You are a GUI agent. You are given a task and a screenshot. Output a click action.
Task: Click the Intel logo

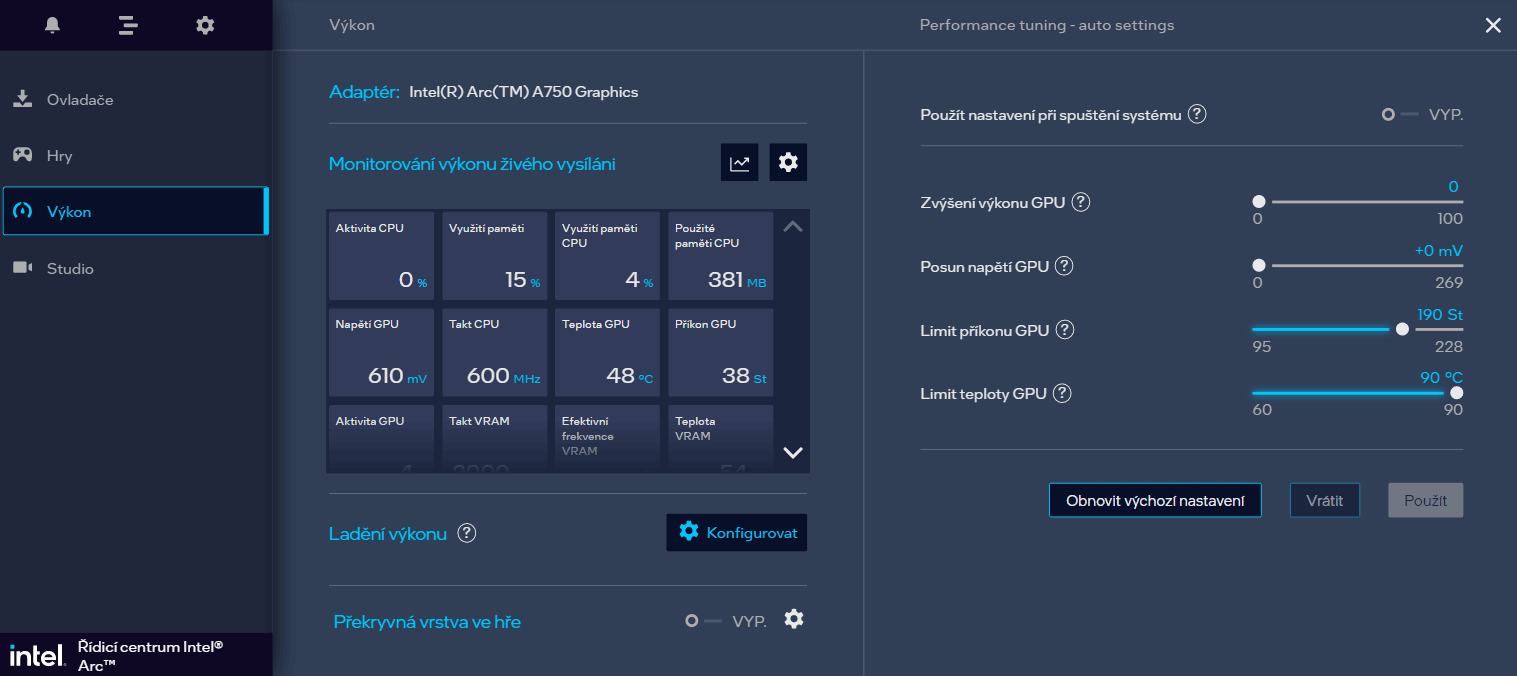(37, 655)
